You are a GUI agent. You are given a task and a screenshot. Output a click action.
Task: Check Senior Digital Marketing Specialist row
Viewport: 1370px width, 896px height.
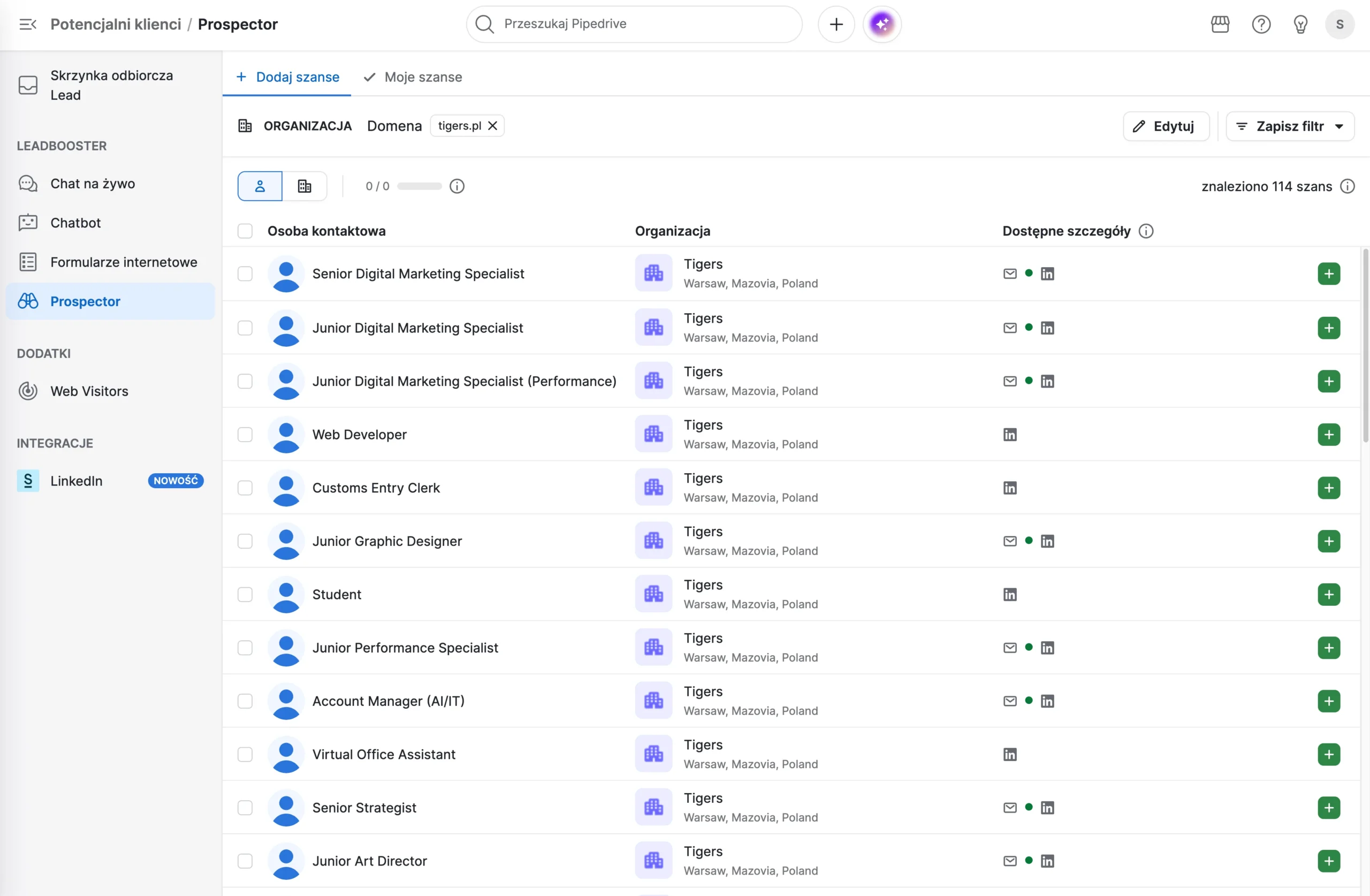[x=245, y=274]
